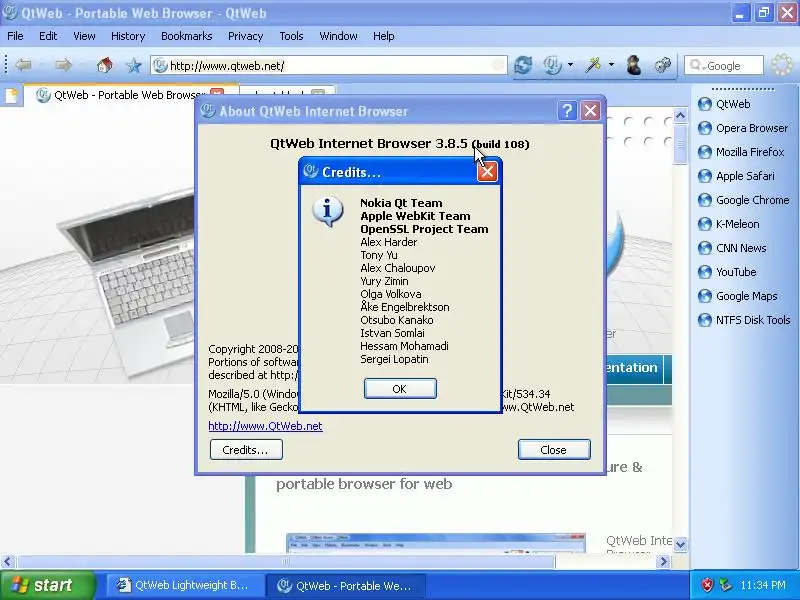Screen dimensions: 800x600
Task: Click the address bar URL field
Action: pyautogui.click(x=329, y=65)
